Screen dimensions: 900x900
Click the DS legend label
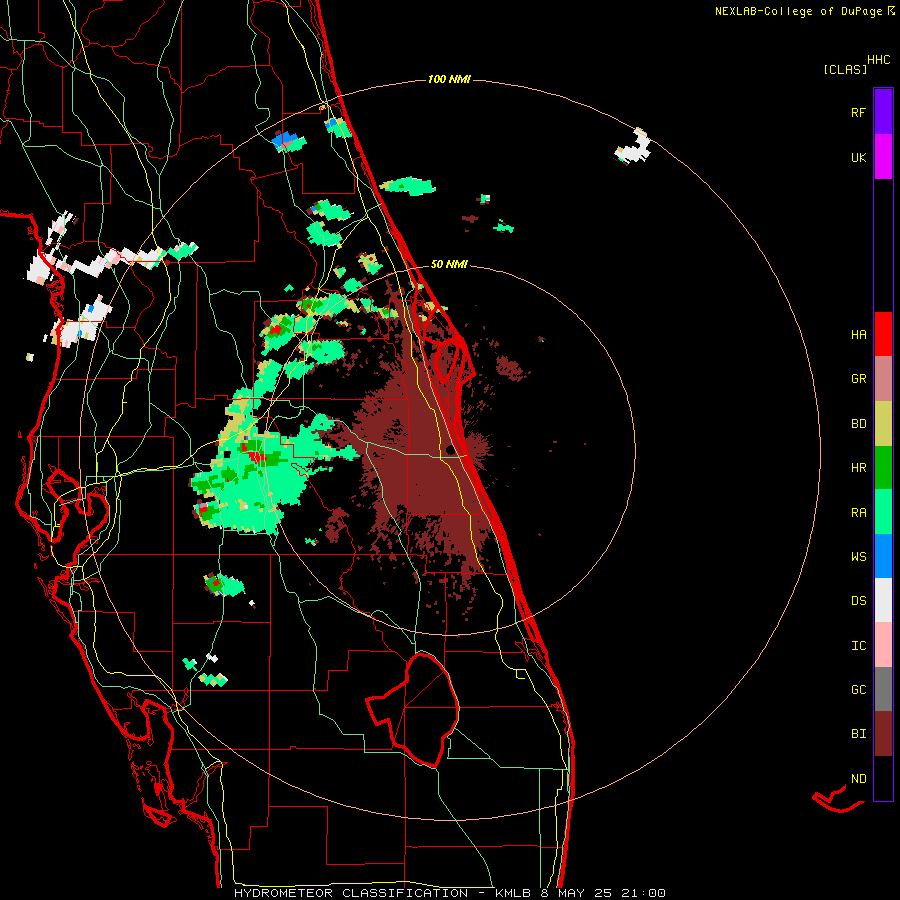click(858, 601)
